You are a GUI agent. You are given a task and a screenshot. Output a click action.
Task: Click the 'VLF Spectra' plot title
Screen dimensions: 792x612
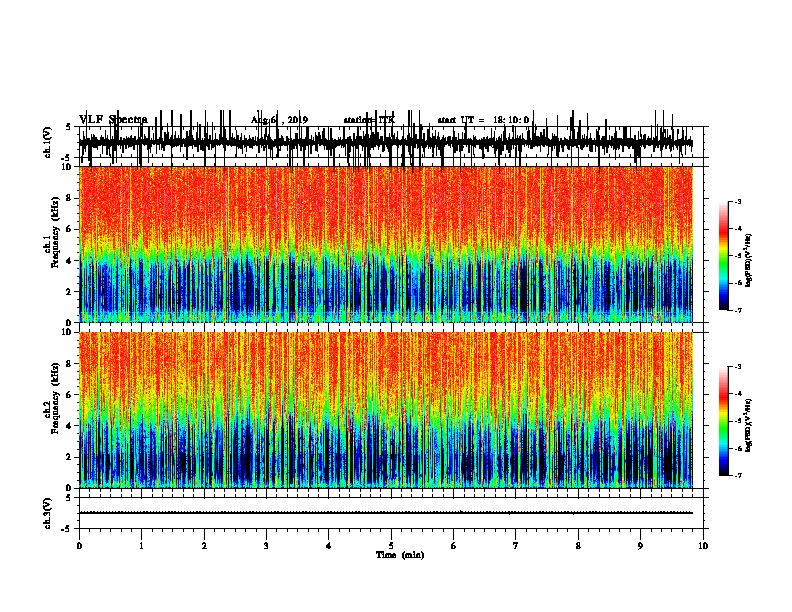pos(113,119)
